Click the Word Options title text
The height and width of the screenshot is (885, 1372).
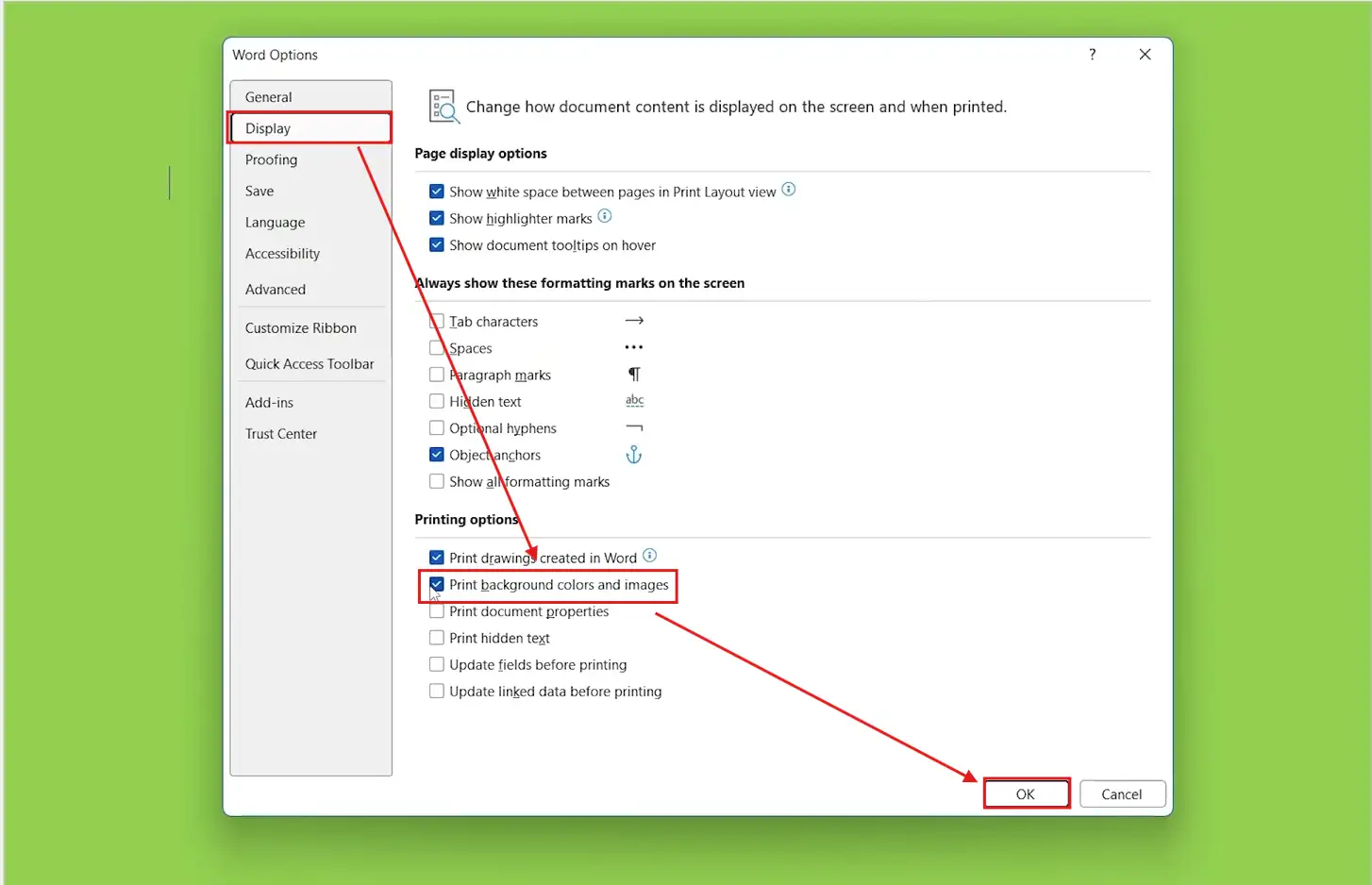tap(275, 55)
